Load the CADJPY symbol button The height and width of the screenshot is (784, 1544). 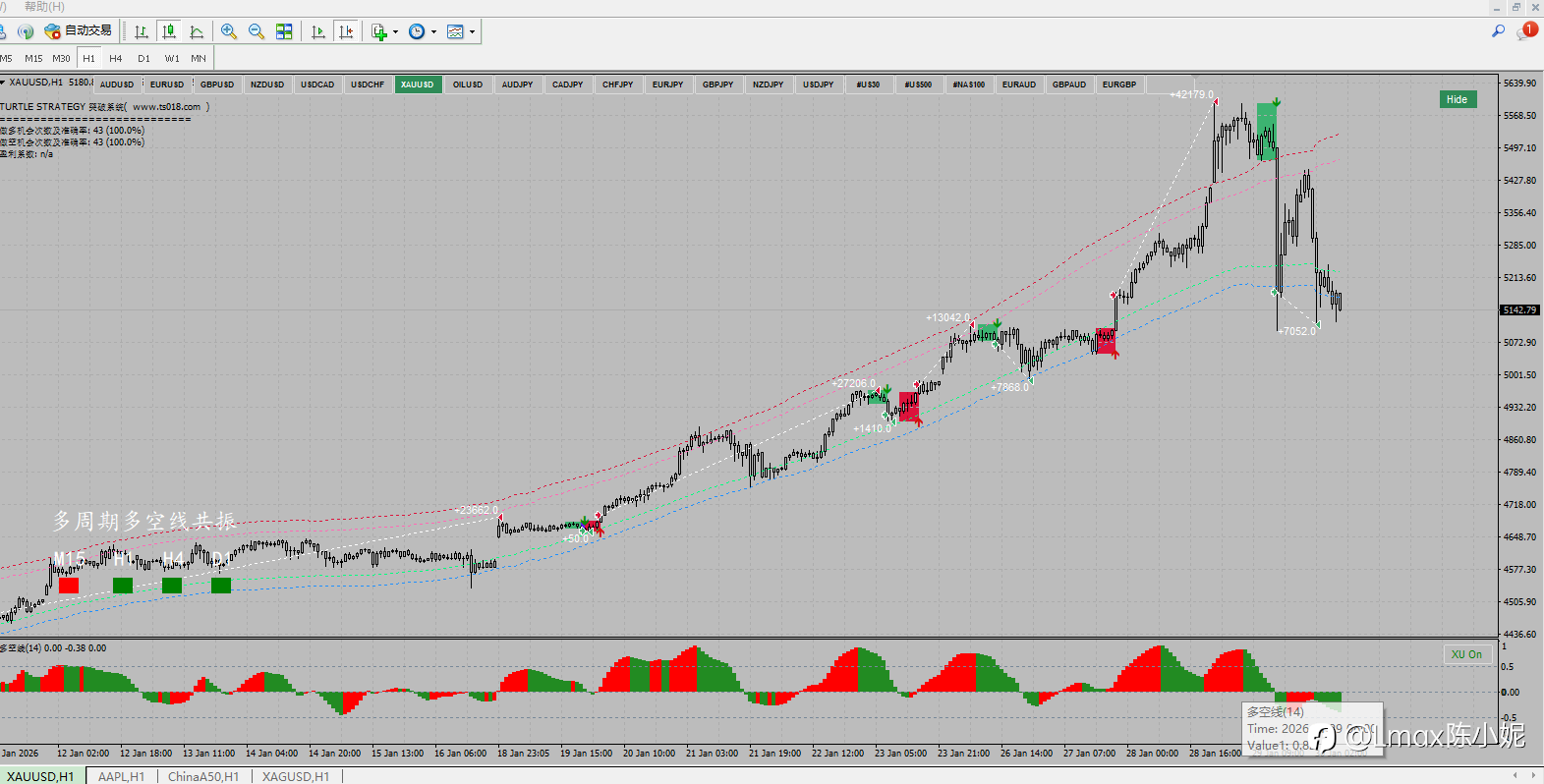[568, 84]
